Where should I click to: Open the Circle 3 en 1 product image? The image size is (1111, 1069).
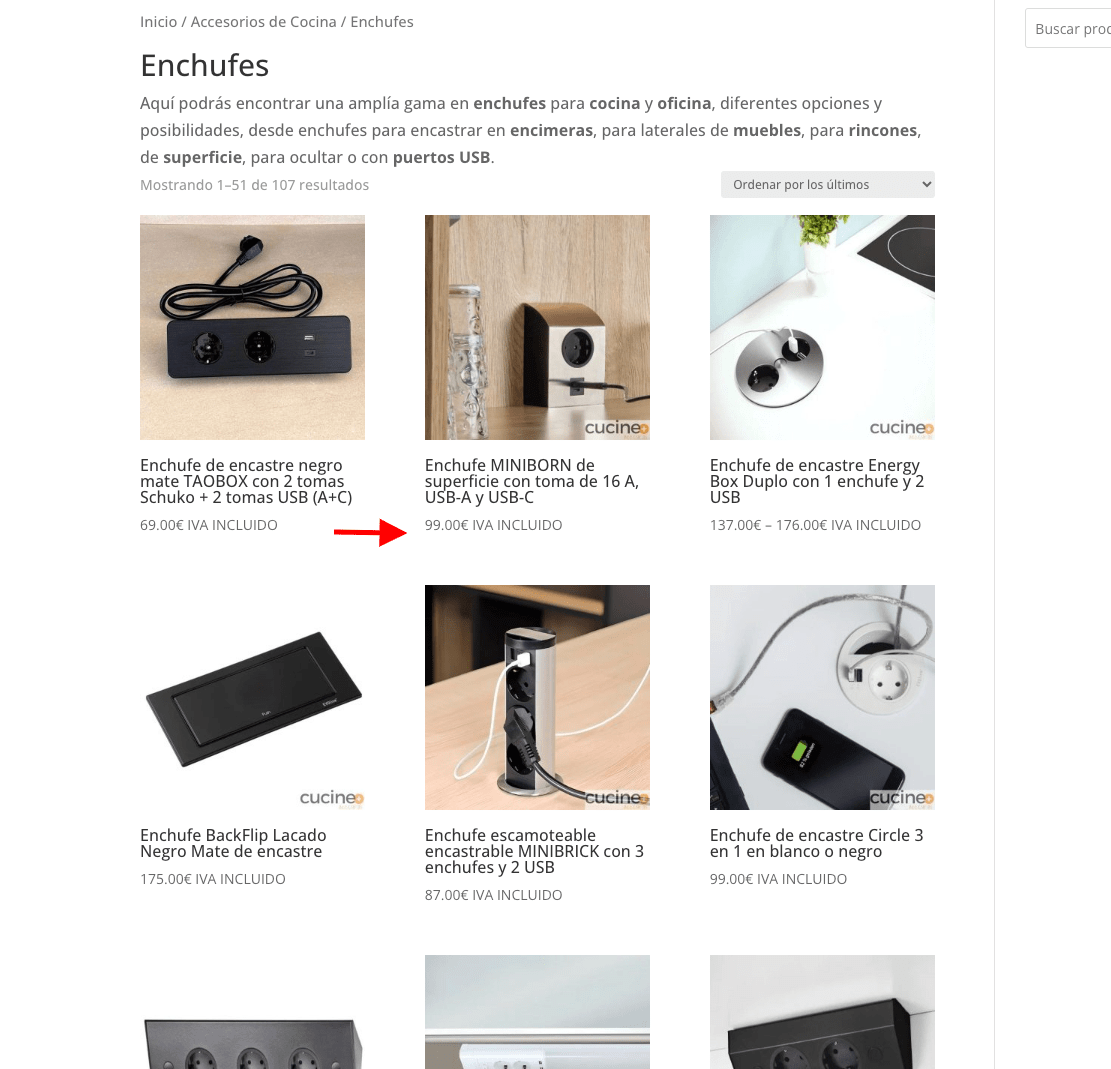822,697
